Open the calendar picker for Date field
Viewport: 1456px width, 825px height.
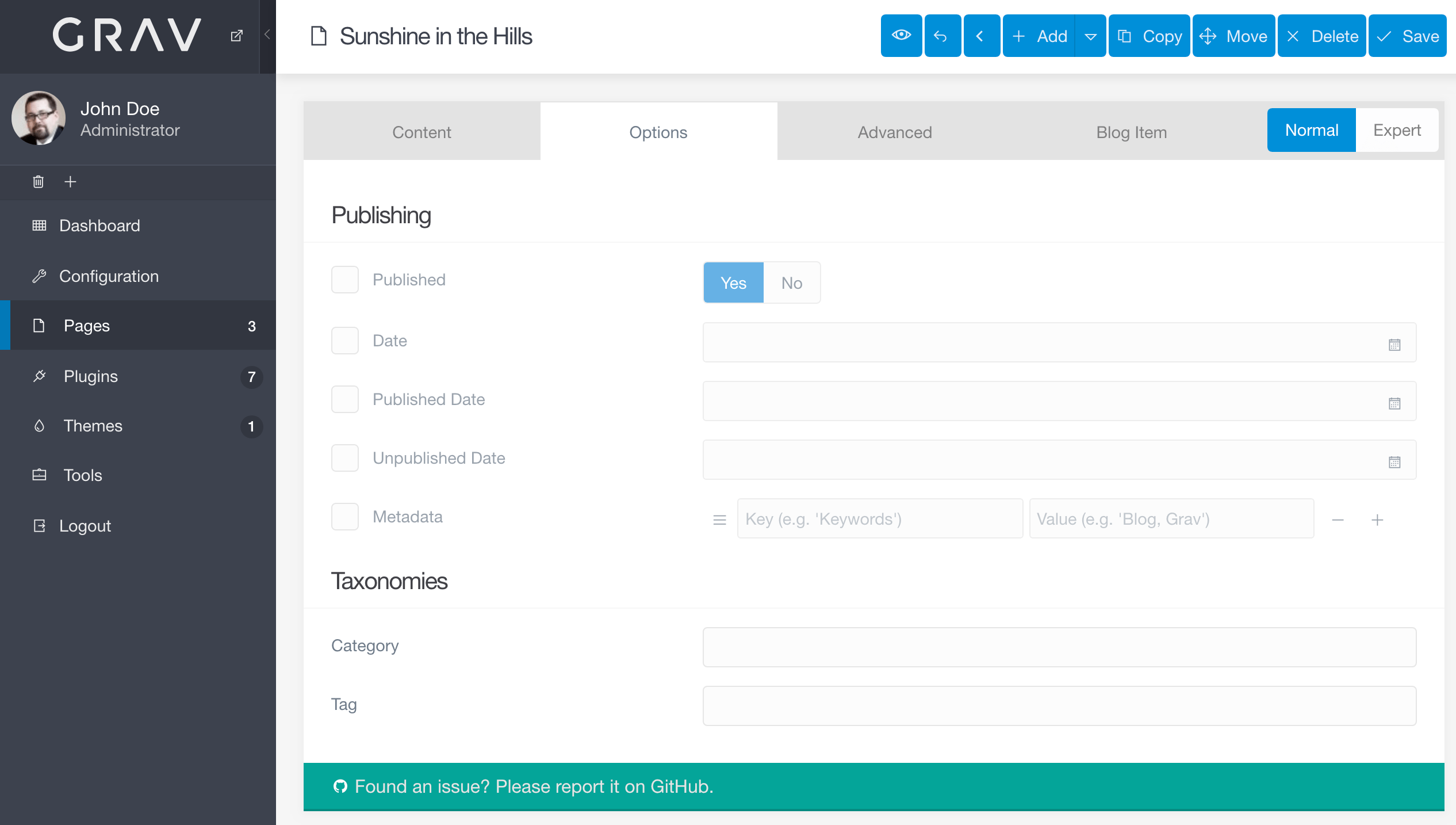pyautogui.click(x=1394, y=343)
